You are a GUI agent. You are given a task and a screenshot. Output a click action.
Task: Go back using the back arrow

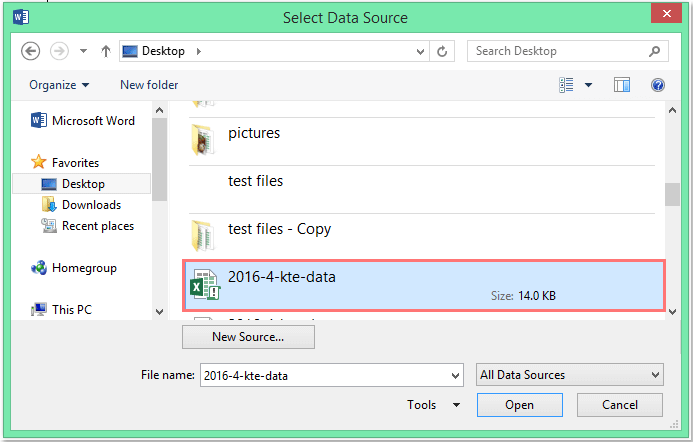pyautogui.click(x=30, y=51)
